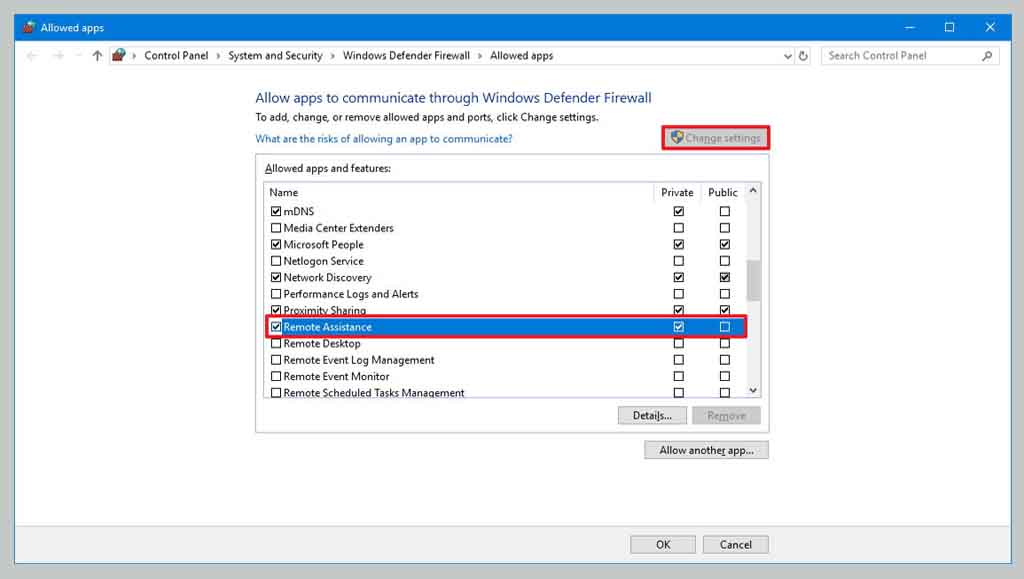The image size is (1024, 579).
Task: Click the back navigation arrow
Action: coord(31,55)
